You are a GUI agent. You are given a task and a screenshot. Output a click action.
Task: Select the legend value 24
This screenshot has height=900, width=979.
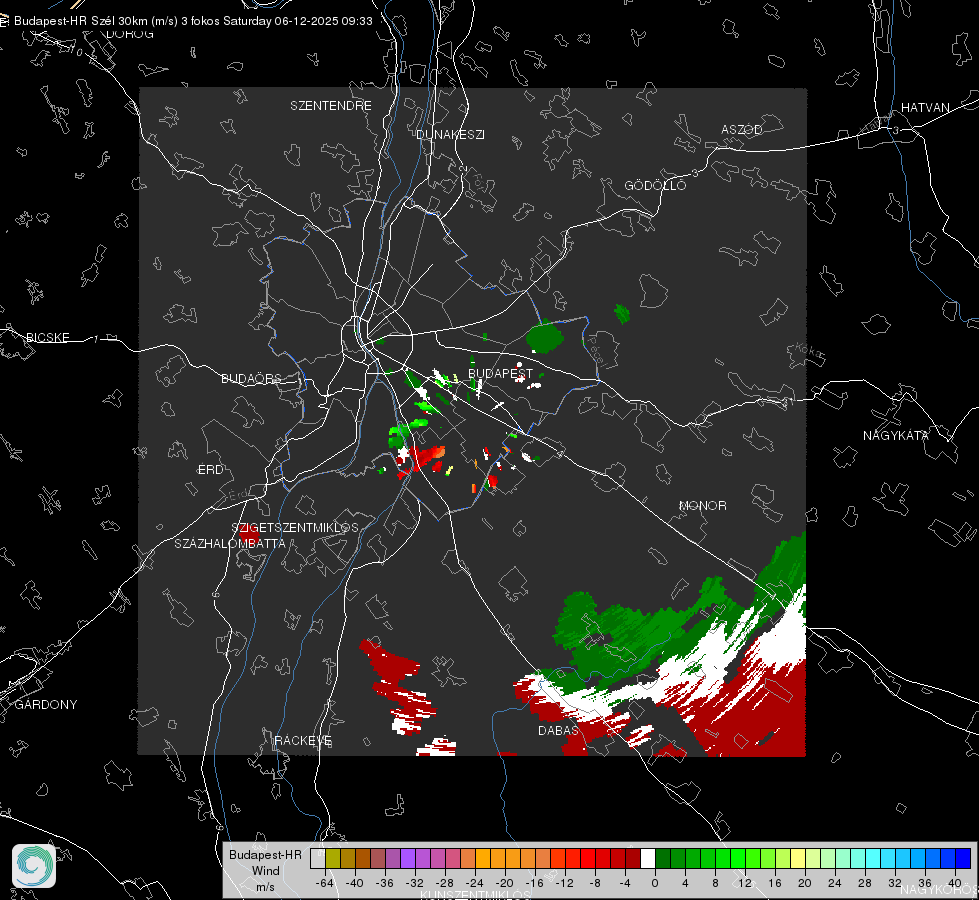click(835, 883)
